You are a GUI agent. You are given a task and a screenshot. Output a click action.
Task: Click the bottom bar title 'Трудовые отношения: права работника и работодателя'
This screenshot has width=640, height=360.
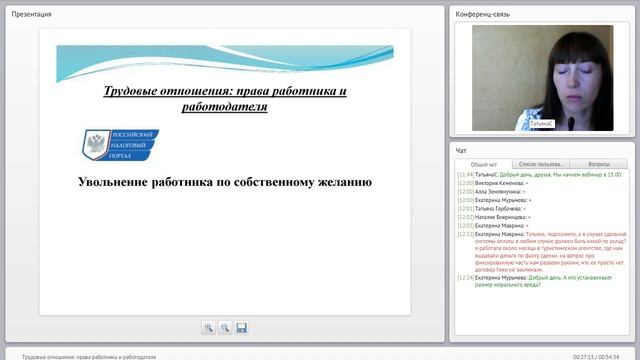[89, 357]
